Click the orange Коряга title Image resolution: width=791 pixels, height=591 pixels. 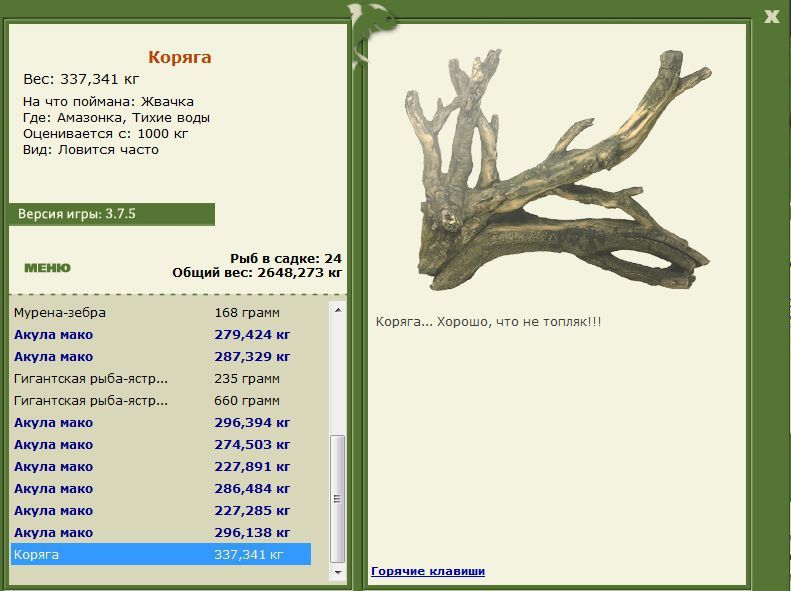(x=180, y=57)
